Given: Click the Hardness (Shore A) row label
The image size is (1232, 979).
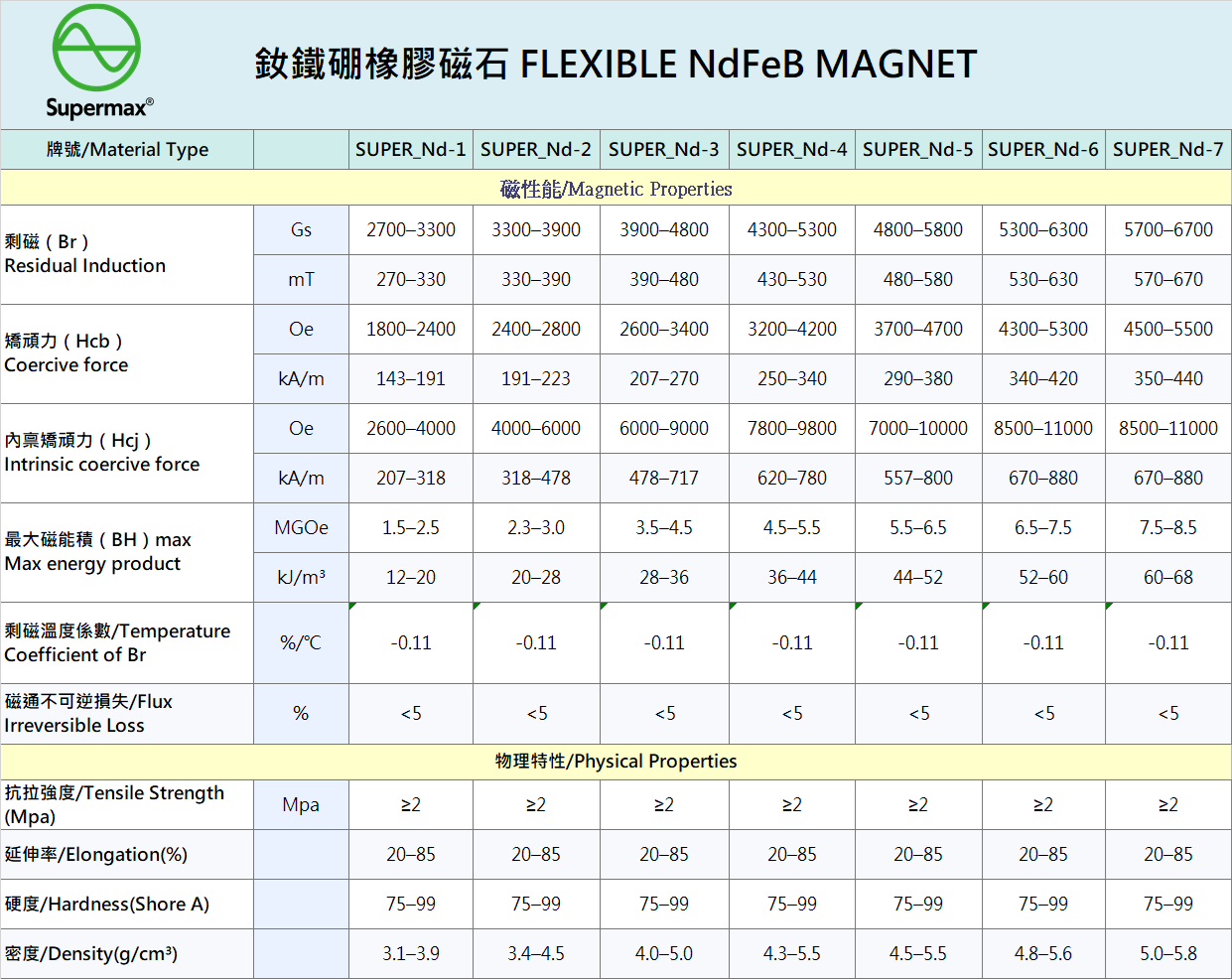Looking at the screenshot, I should [x=107, y=905].
